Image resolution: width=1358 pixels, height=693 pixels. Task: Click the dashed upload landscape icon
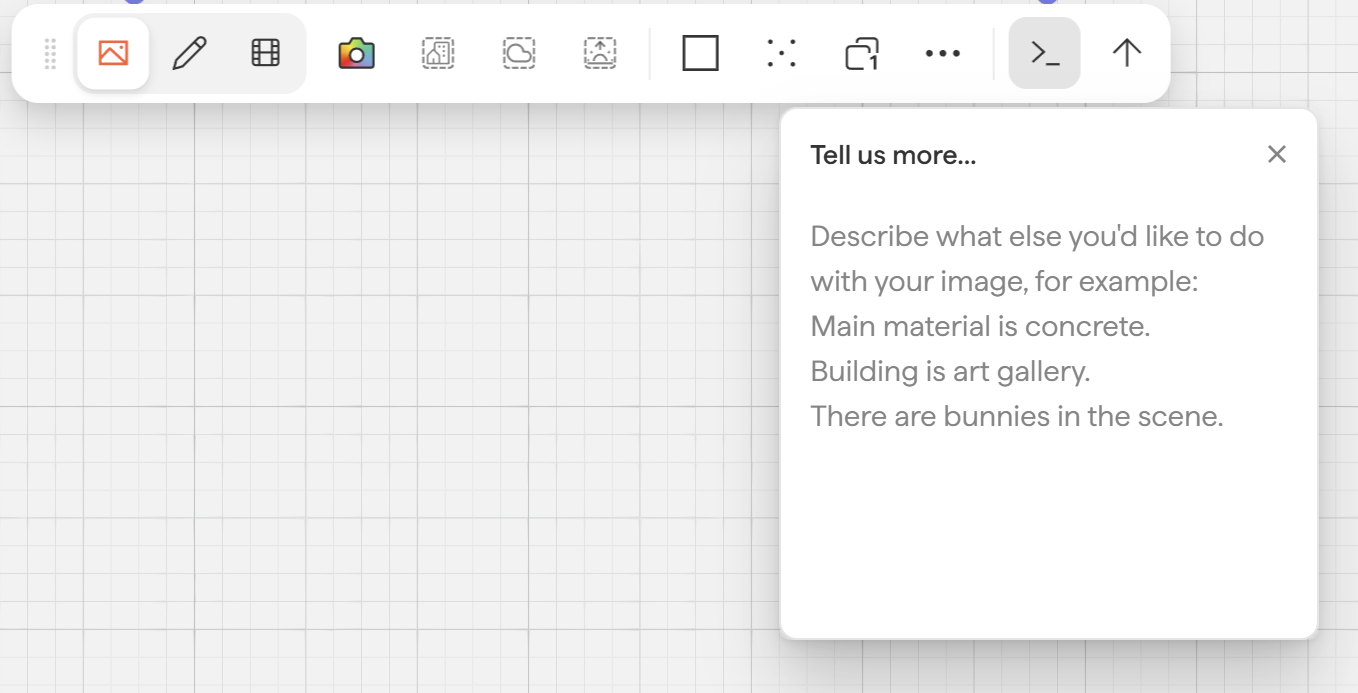click(600, 53)
